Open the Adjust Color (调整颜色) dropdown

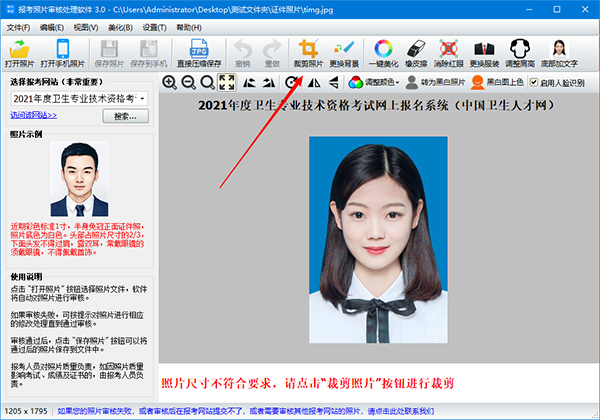[380, 82]
